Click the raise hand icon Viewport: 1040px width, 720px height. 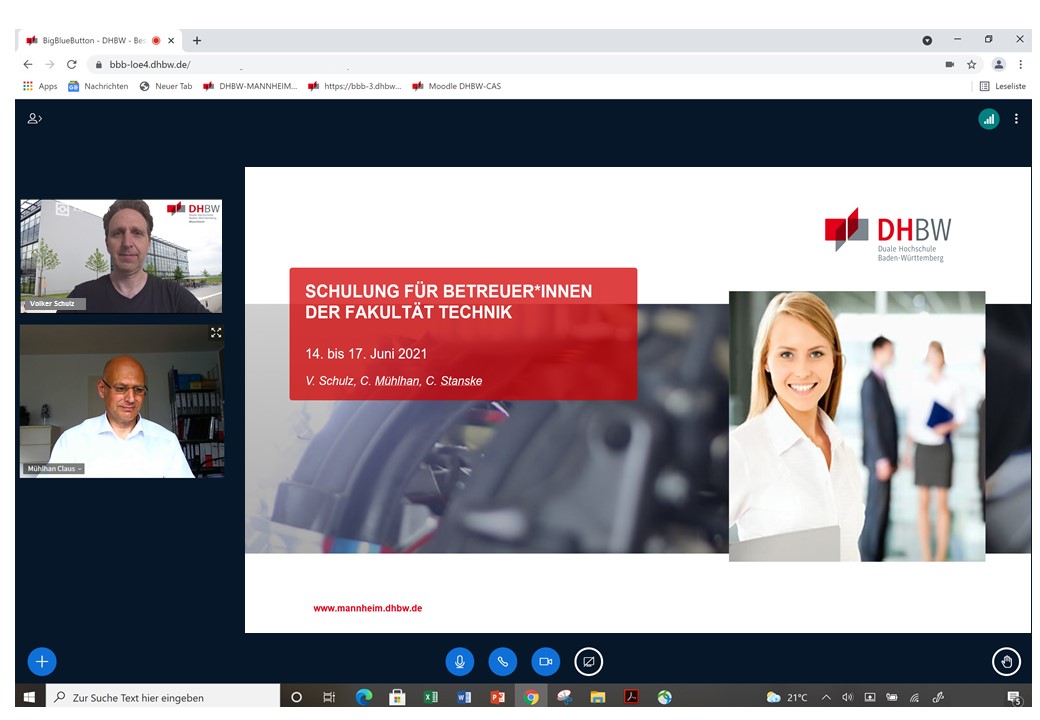point(1006,661)
